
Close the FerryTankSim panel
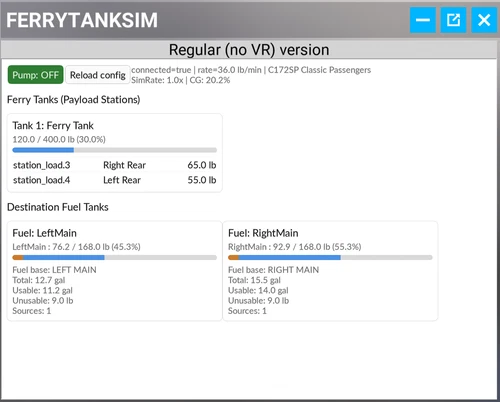(484, 20)
